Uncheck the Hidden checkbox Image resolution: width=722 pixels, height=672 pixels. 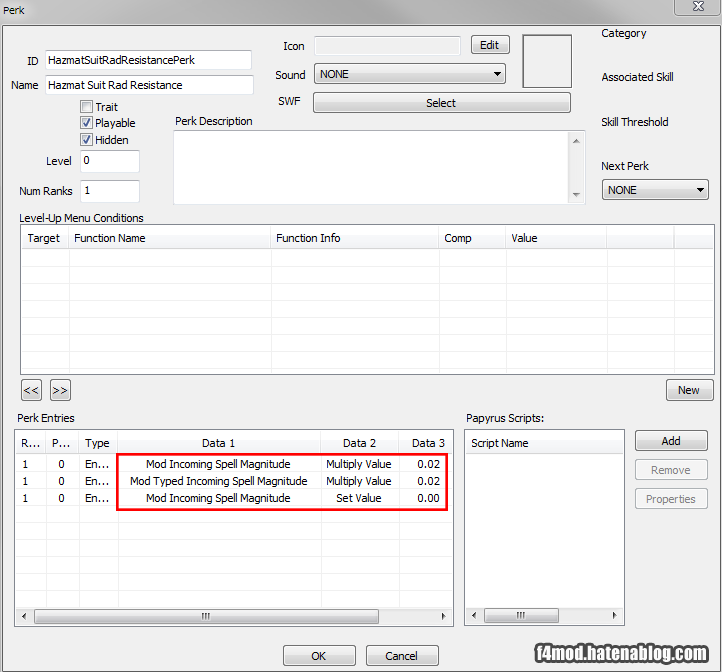86,140
